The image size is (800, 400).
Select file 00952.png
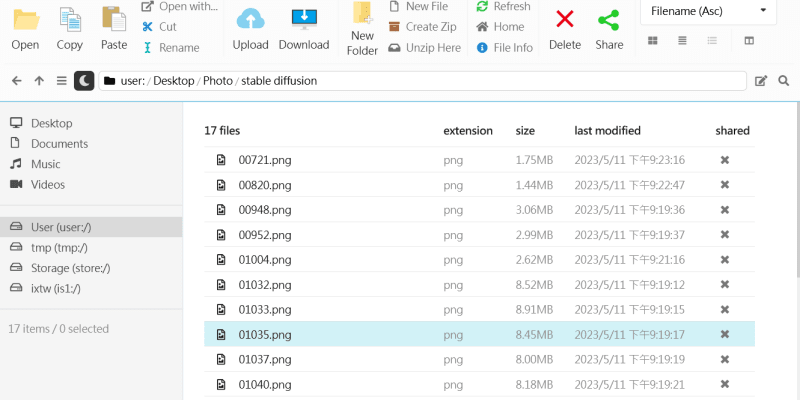(x=479, y=235)
